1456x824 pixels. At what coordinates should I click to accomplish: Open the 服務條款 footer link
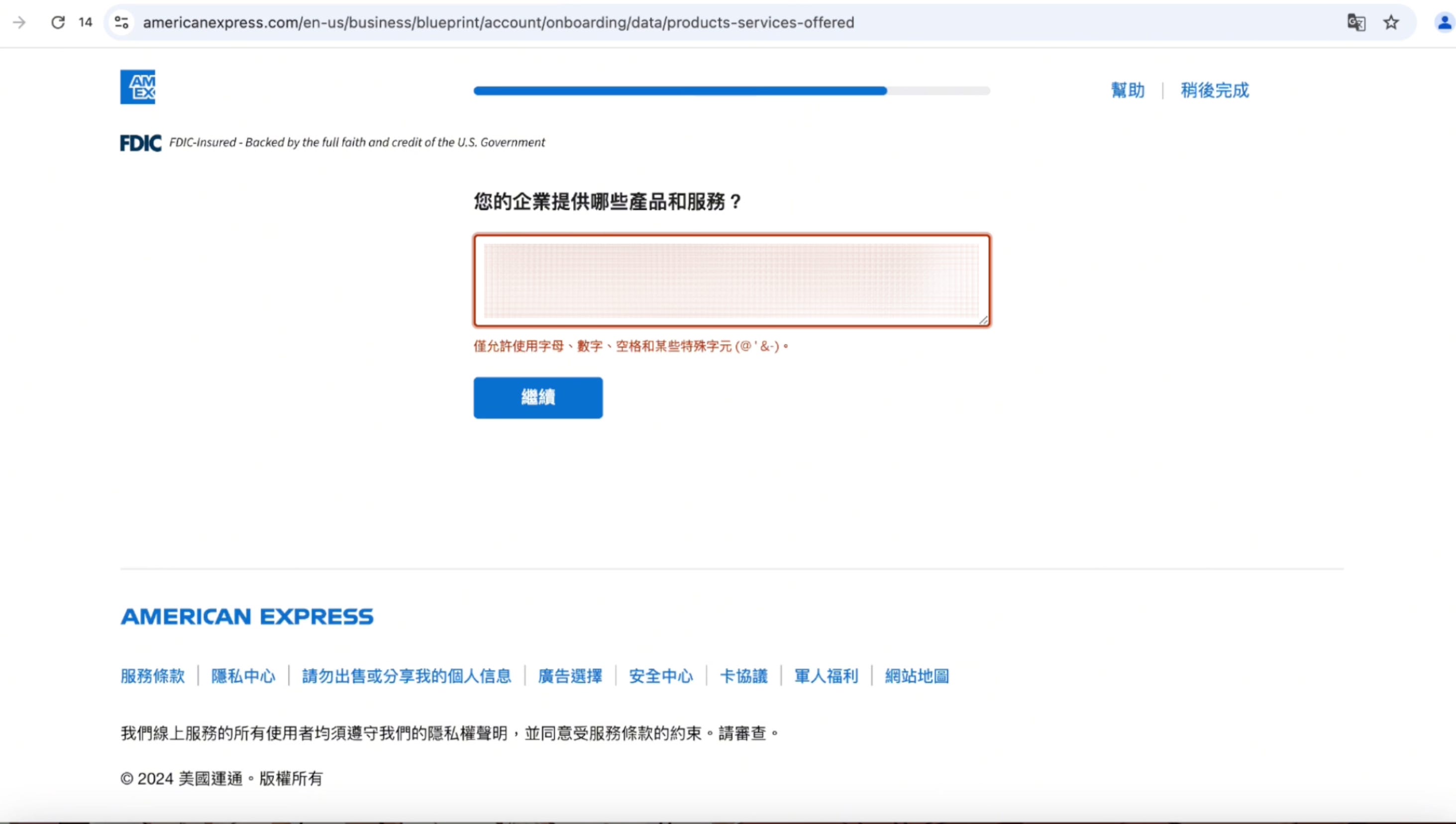tap(152, 676)
